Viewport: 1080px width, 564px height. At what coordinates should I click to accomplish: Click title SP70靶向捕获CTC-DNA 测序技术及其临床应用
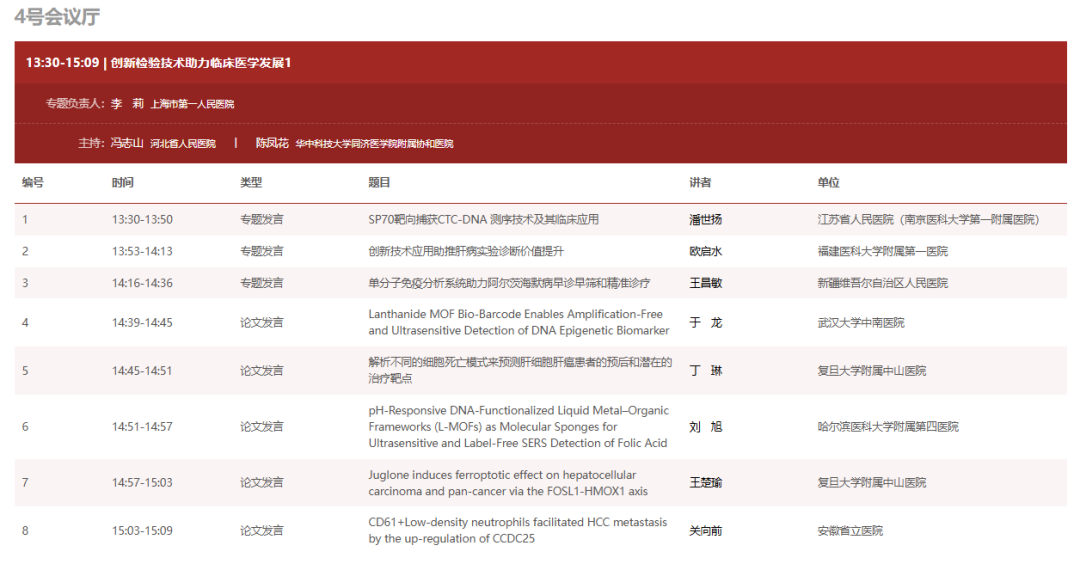pyautogui.click(x=484, y=220)
